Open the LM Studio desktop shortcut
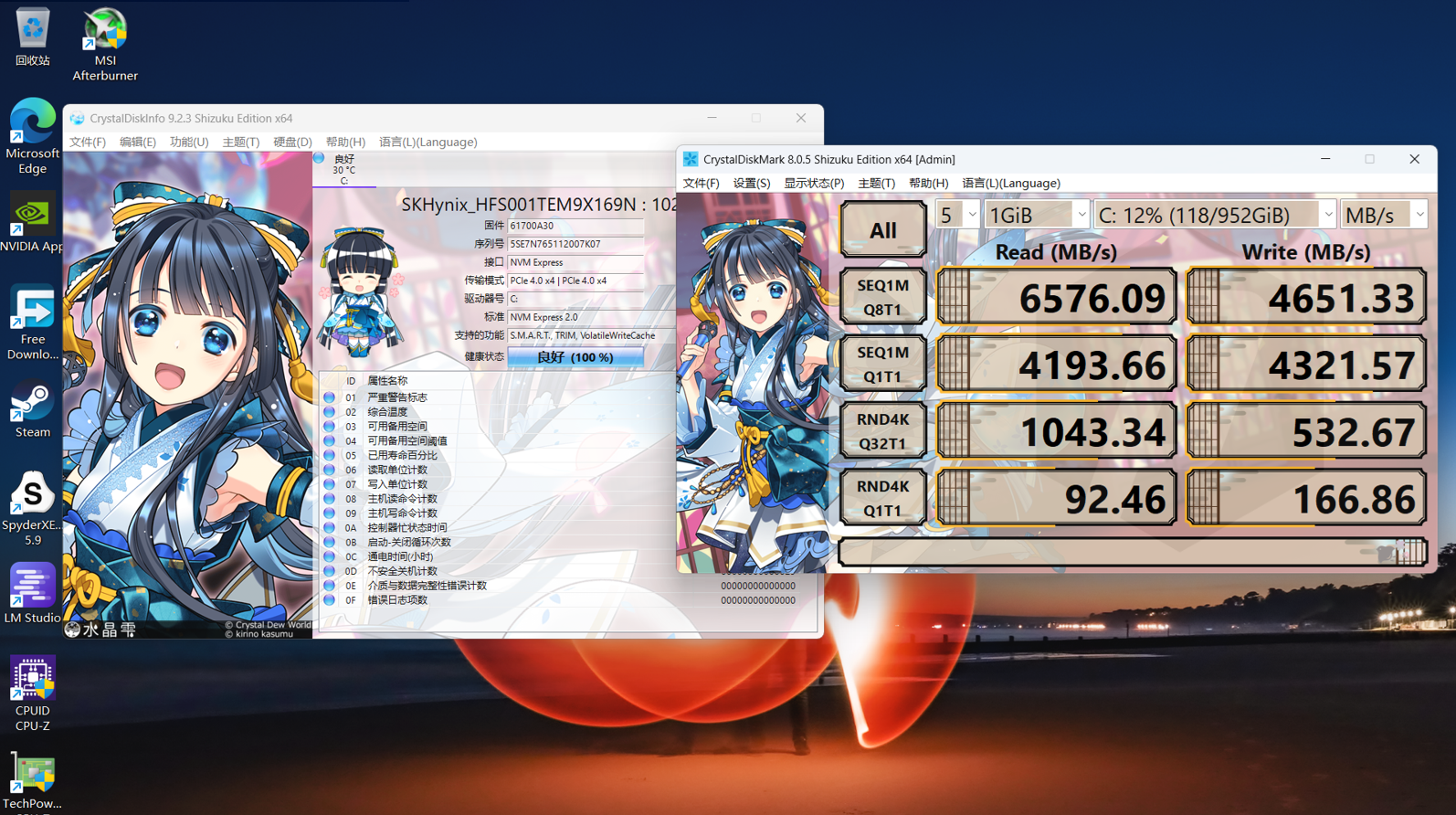The width and height of the screenshot is (1456, 815). 32,593
